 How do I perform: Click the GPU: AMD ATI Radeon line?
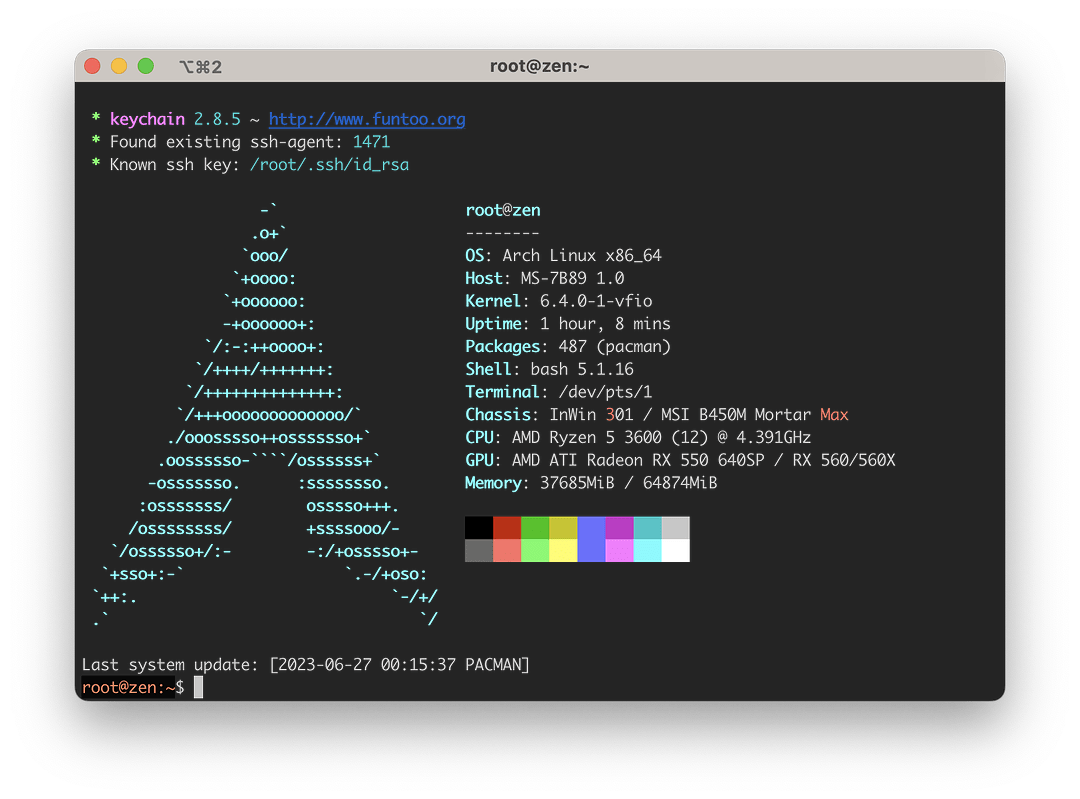click(x=681, y=460)
